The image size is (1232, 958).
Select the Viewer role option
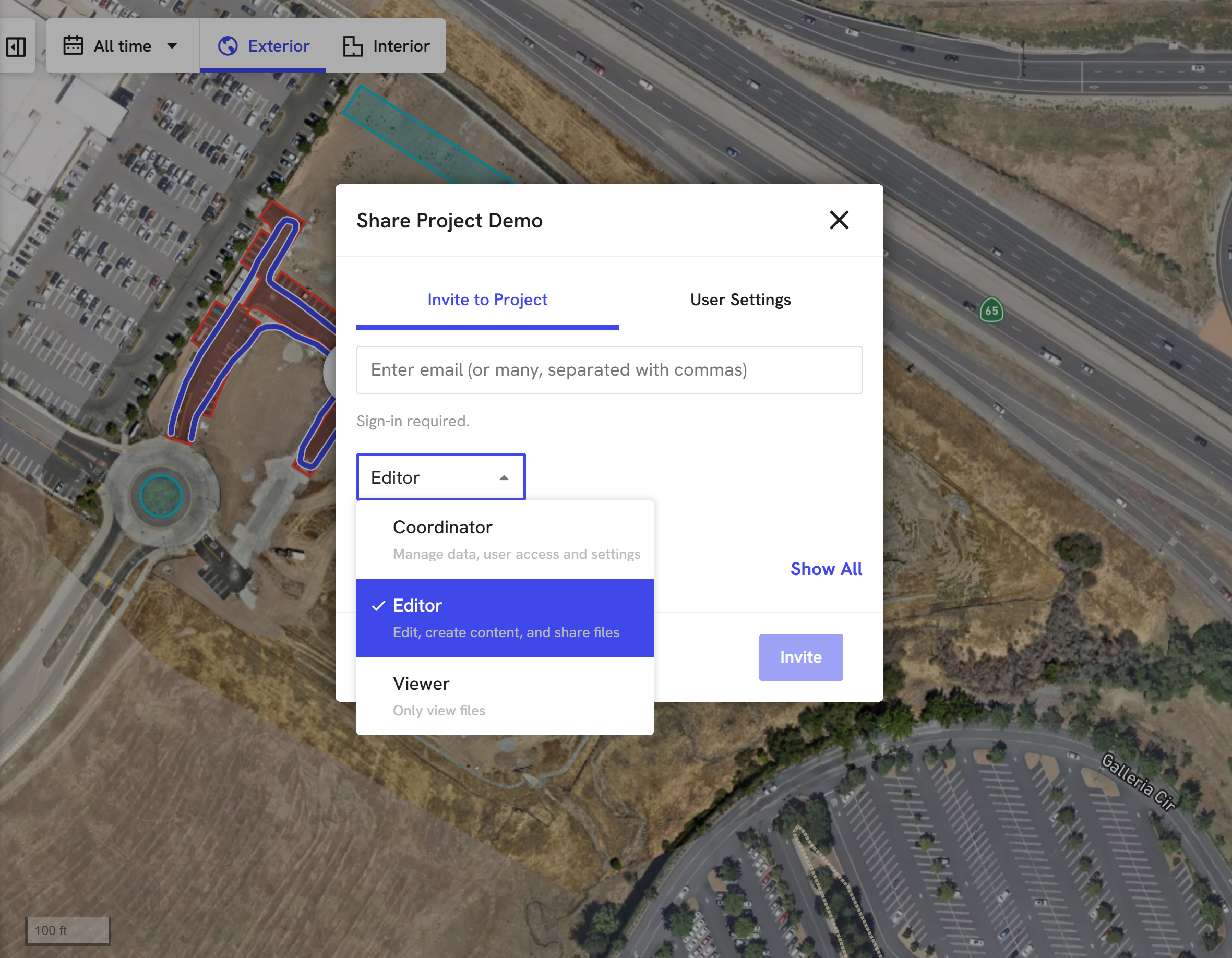tap(505, 696)
